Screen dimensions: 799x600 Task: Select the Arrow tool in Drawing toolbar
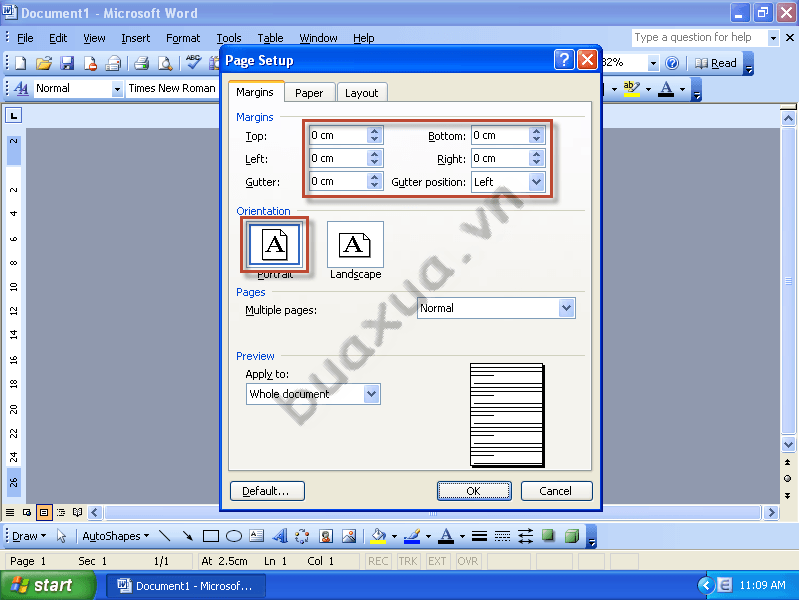[188, 536]
